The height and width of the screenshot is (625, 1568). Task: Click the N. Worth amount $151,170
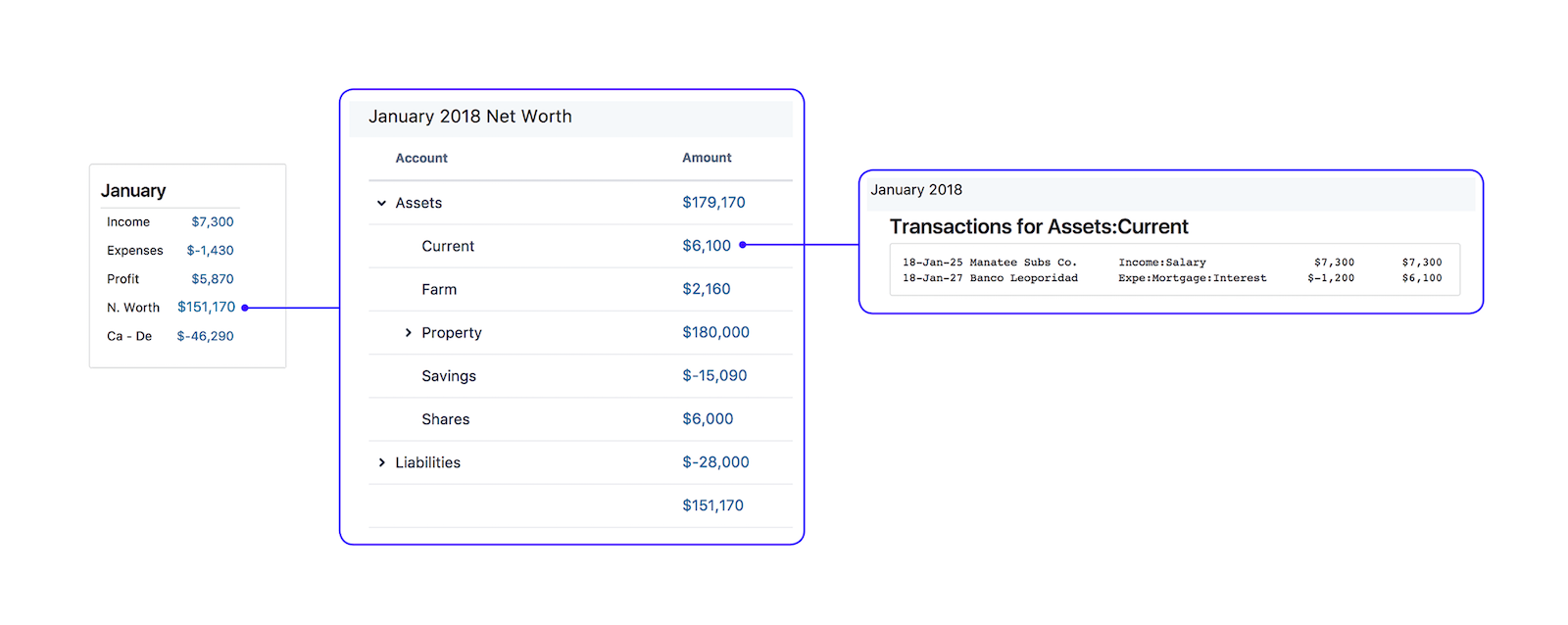click(x=206, y=308)
